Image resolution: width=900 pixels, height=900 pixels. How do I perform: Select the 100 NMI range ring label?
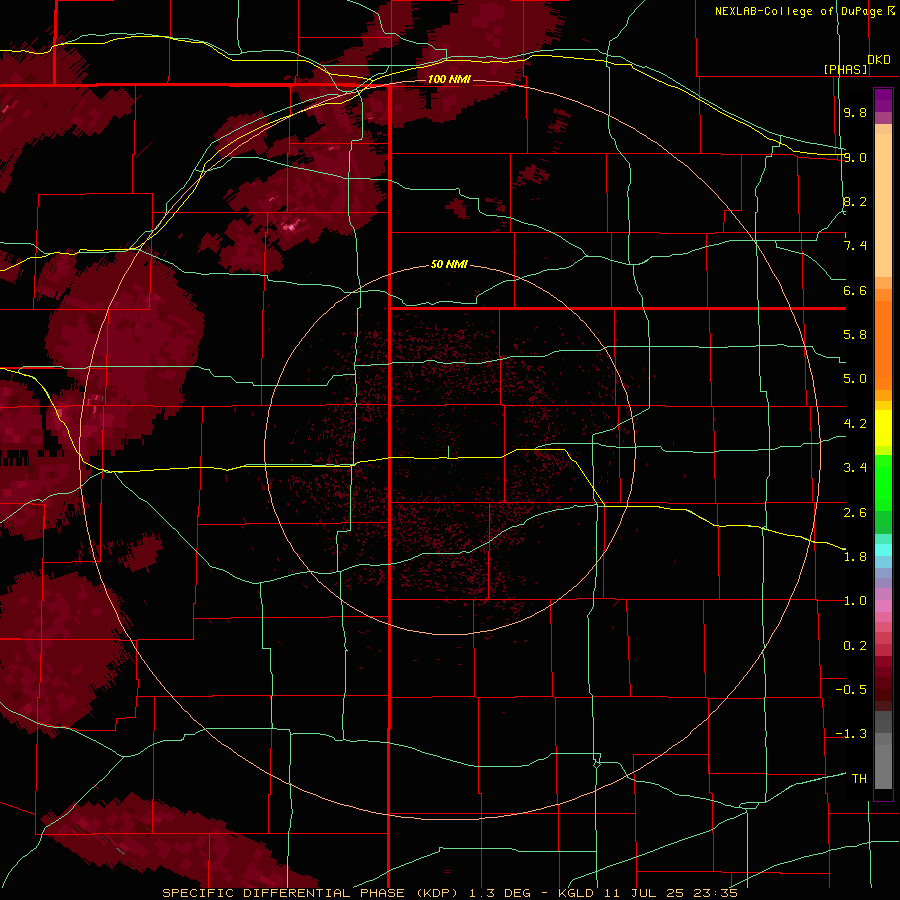pyautogui.click(x=449, y=79)
